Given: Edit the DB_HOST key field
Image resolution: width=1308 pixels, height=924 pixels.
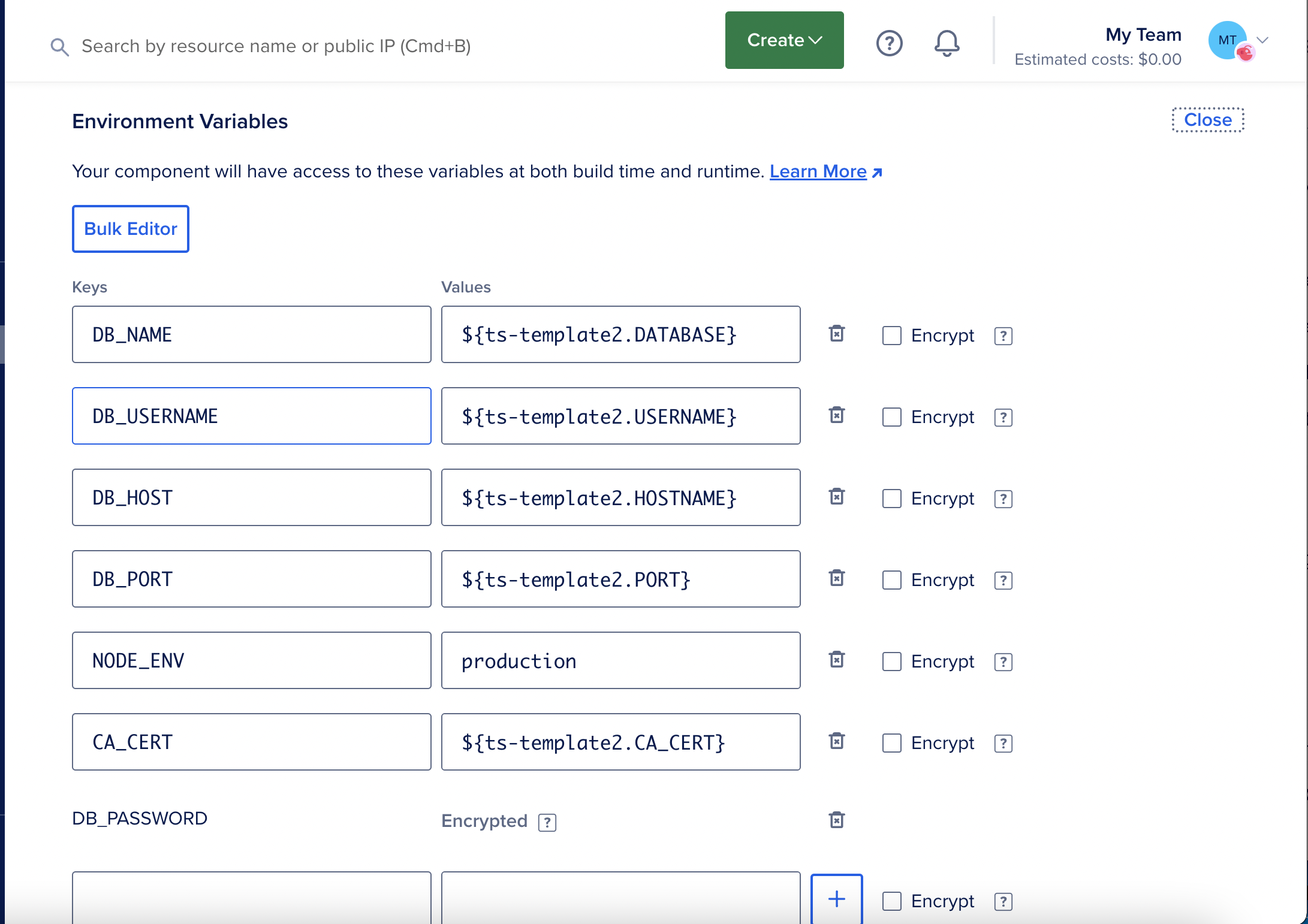Looking at the screenshot, I should (252, 497).
